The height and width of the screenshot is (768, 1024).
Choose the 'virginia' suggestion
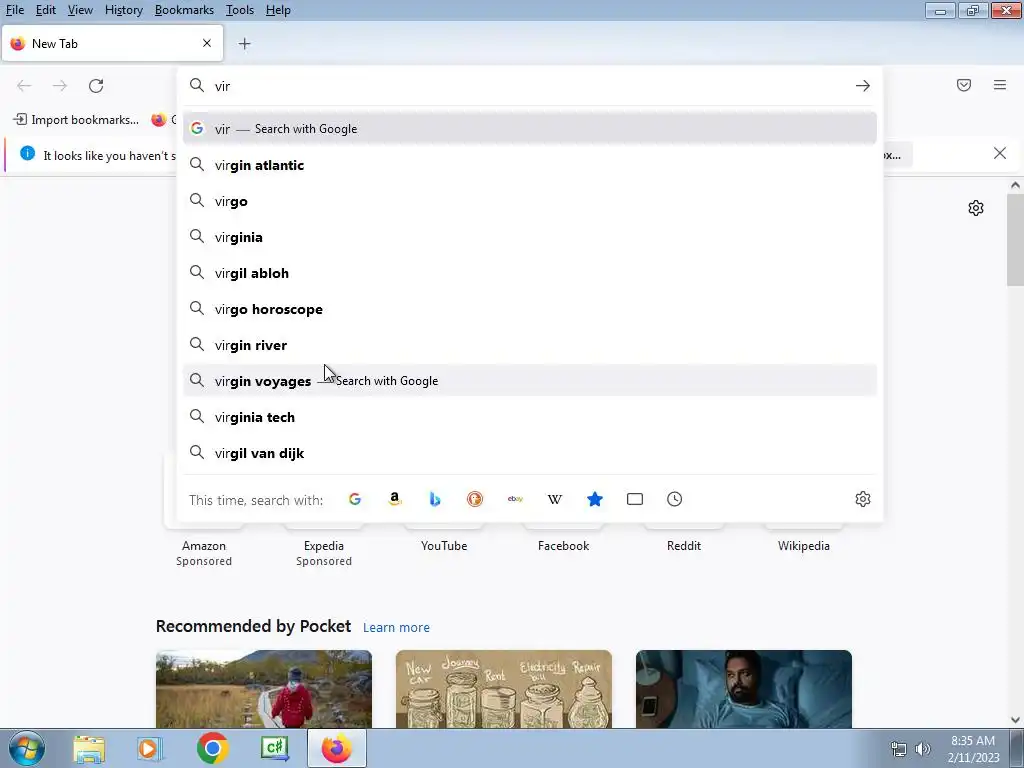(530, 237)
